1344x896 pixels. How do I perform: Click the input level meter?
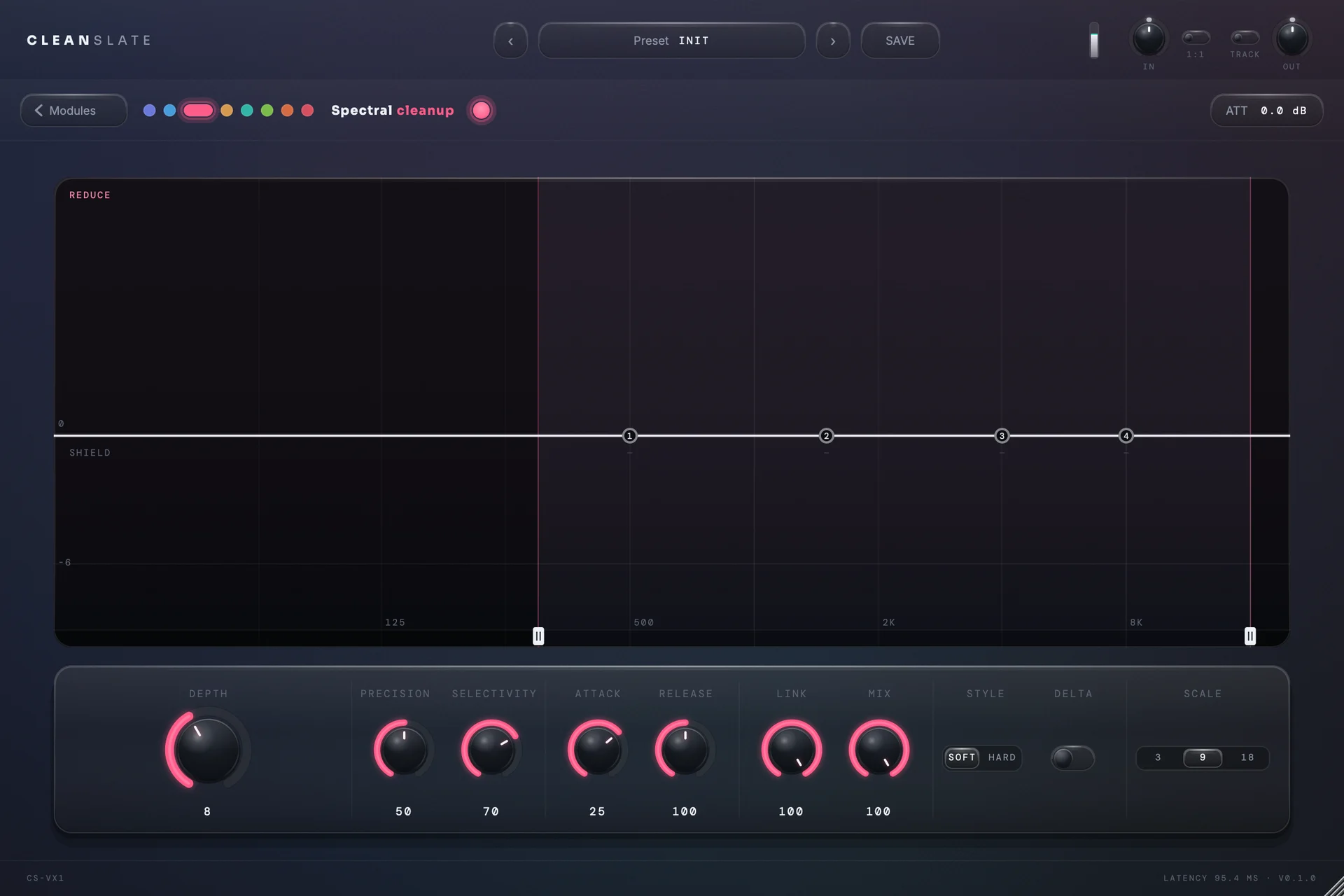[x=1094, y=41]
